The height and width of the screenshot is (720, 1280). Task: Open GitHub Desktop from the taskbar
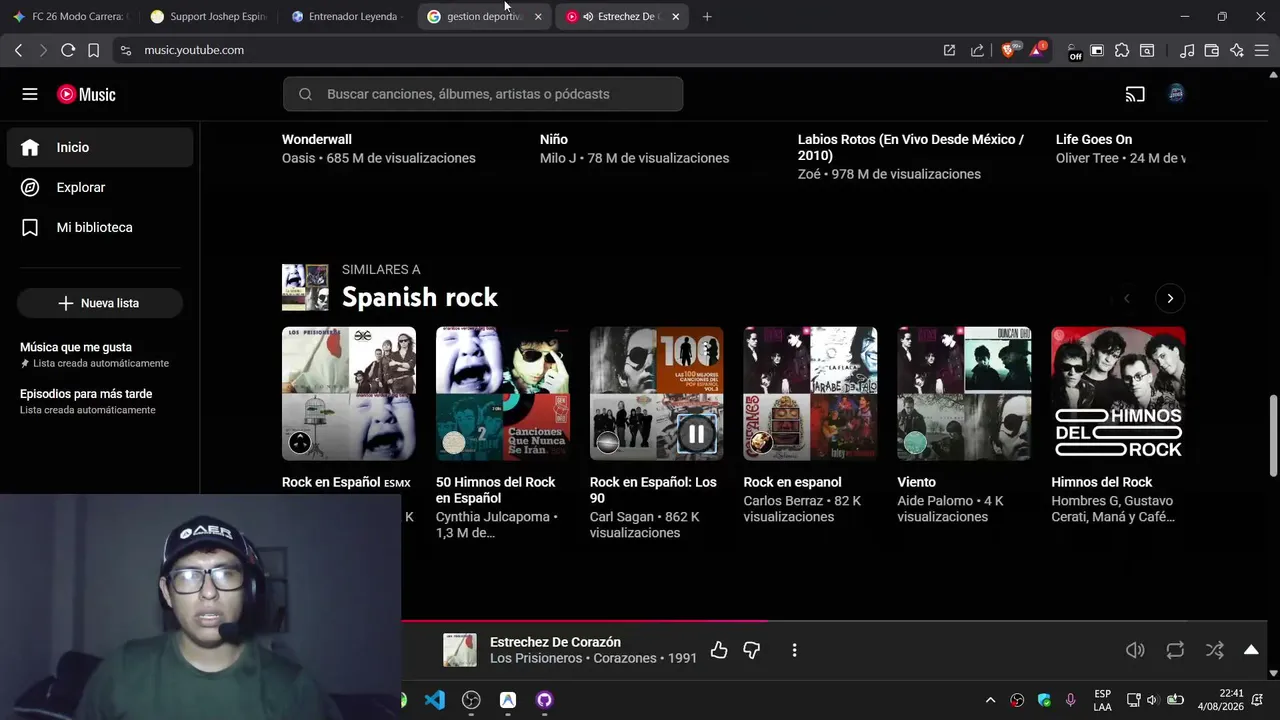tap(544, 700)
